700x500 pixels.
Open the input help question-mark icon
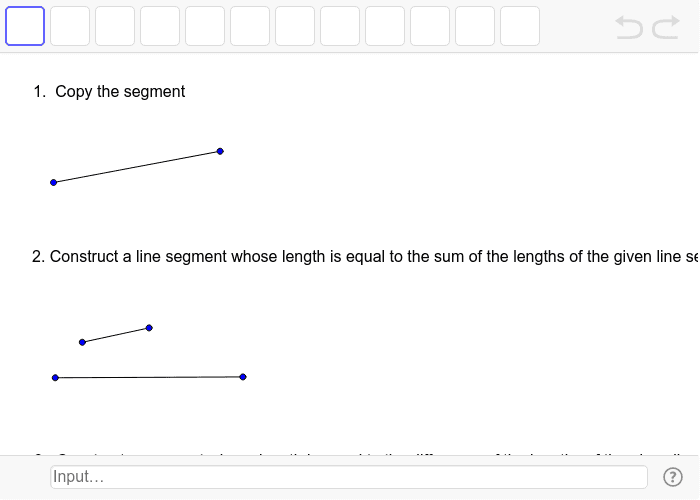pyautogui.click(x=673, y=477)
